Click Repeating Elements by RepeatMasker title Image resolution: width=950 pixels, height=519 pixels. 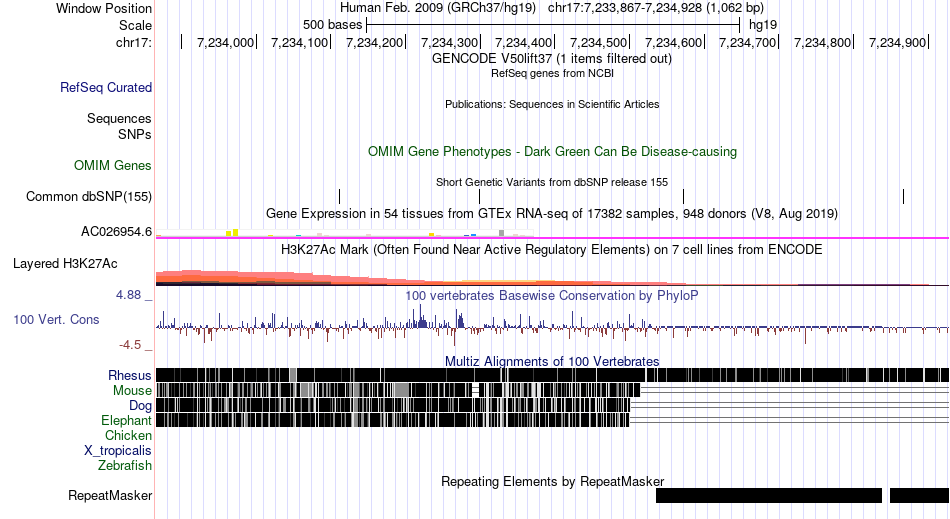tap(552, 481)
